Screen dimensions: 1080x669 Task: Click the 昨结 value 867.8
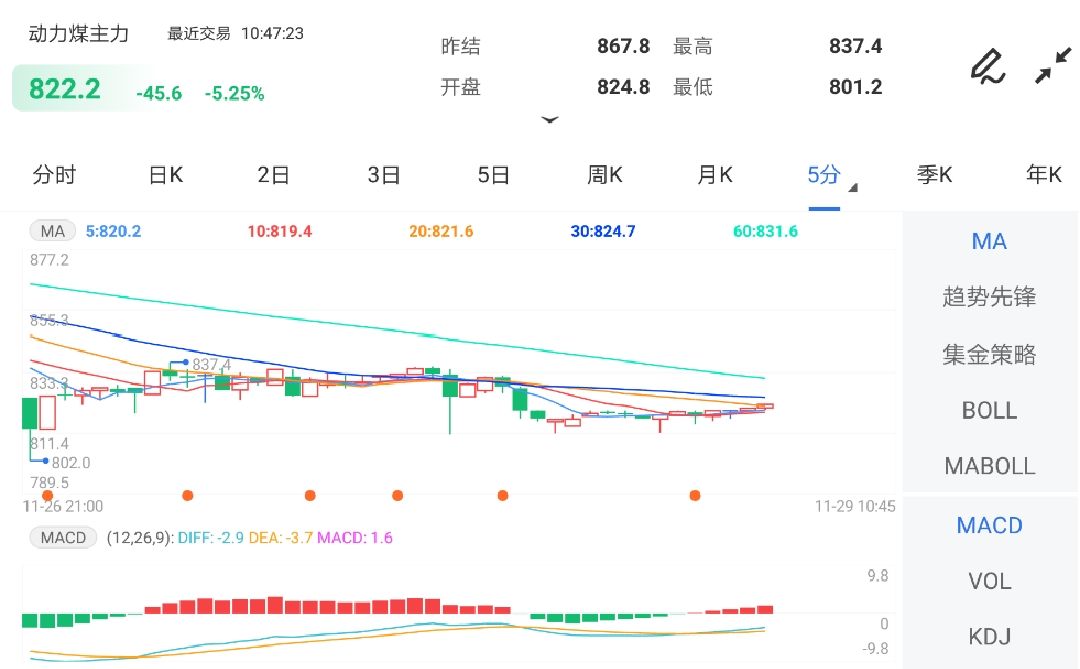click(x=623, y=46)
